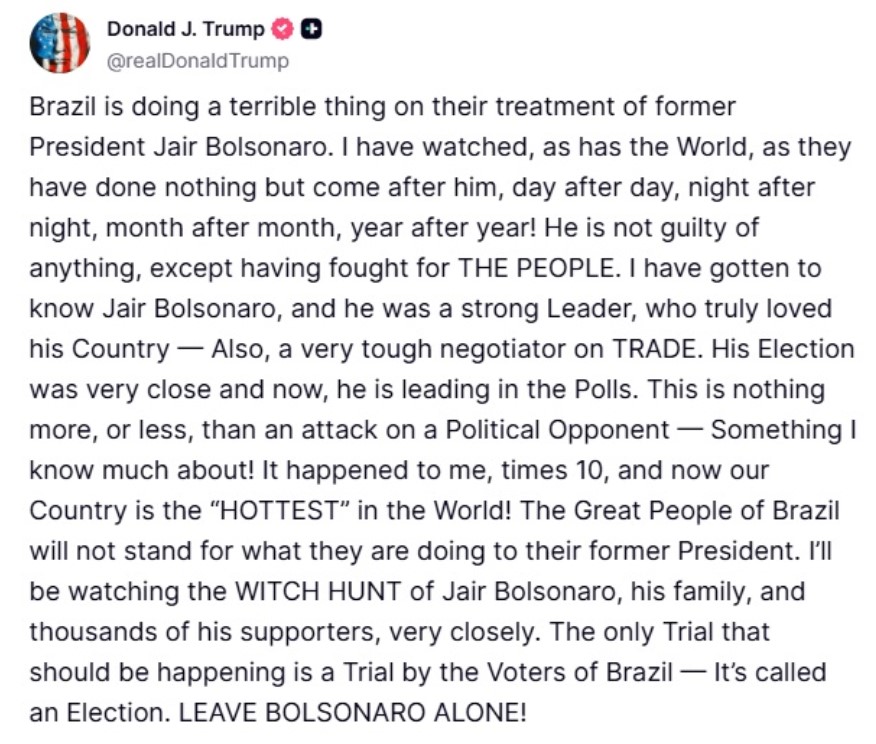Select "President Jair Bolsonaro" on second line
This screenshot has width=876, height=744.
177,147
